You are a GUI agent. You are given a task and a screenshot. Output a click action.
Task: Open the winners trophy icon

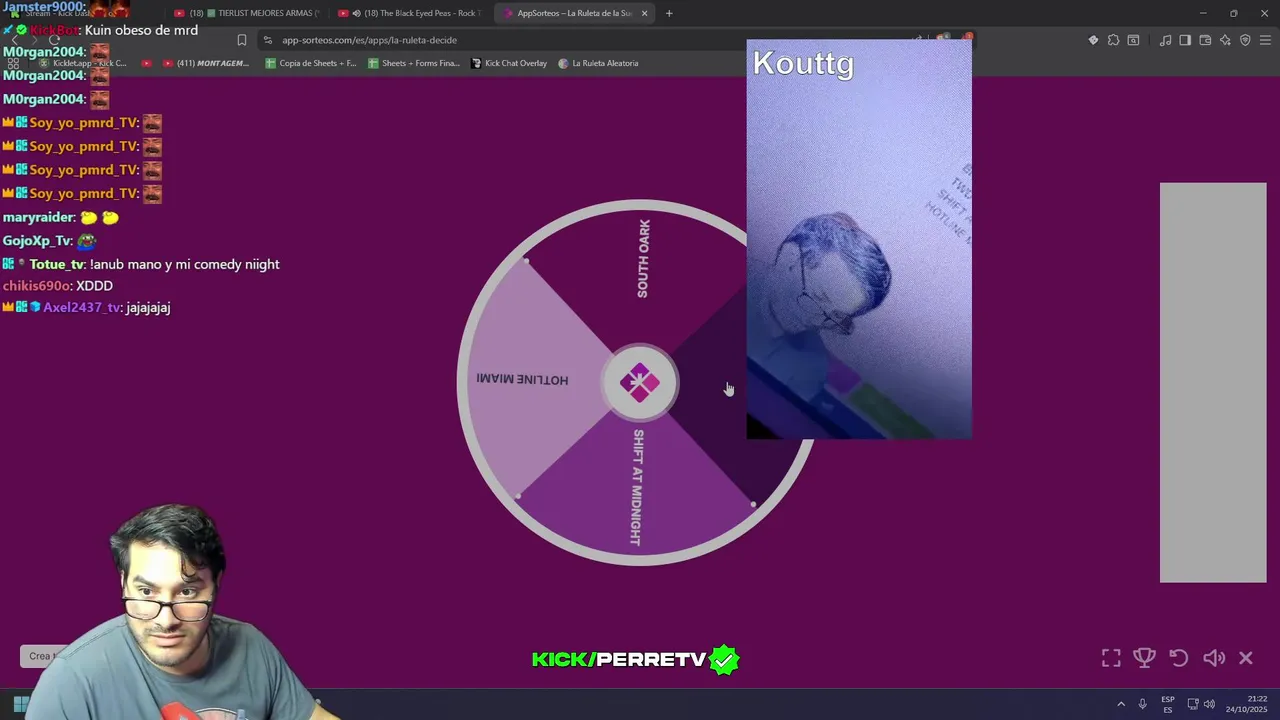pos(1145,658)
